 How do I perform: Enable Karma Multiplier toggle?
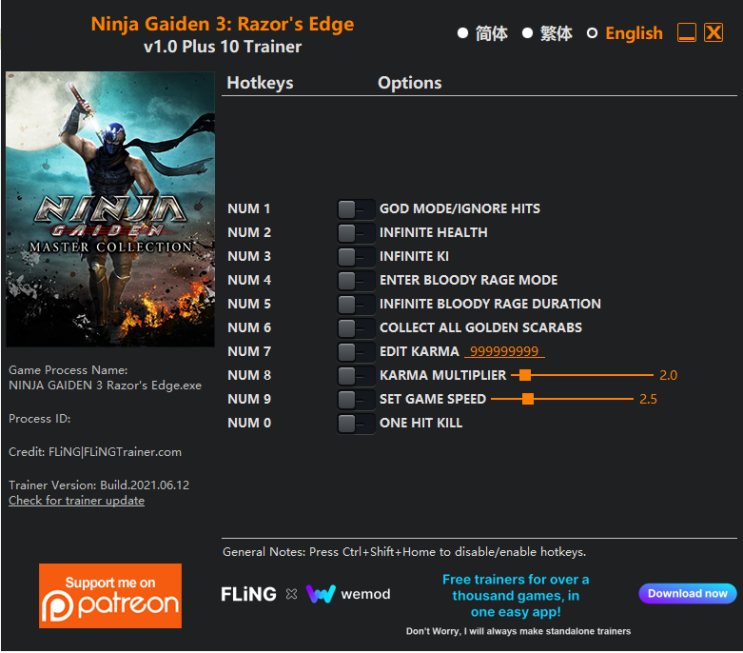click(x=356, y=375)
